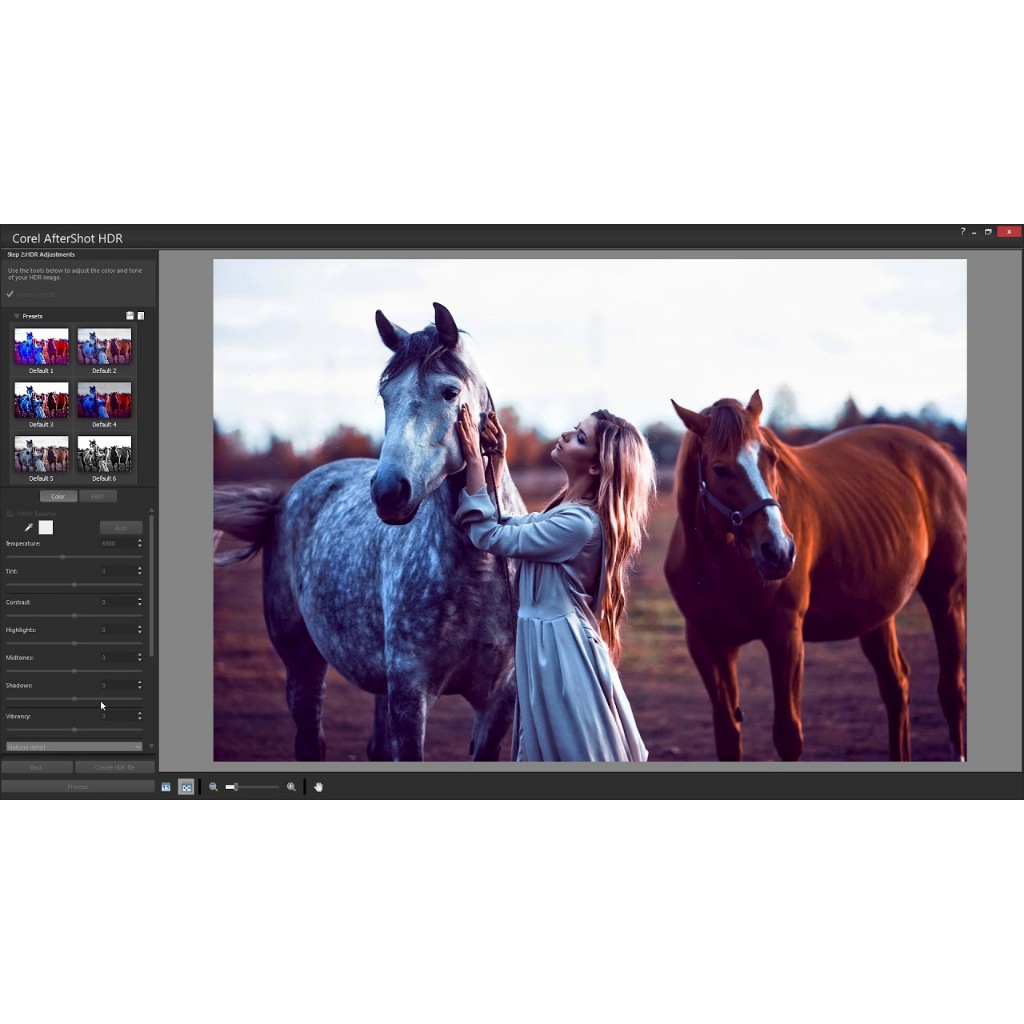Apply the Default 1 preset thumbnail
The height and width of the screenshot is (1024, 1024).
tap(41, 346)
